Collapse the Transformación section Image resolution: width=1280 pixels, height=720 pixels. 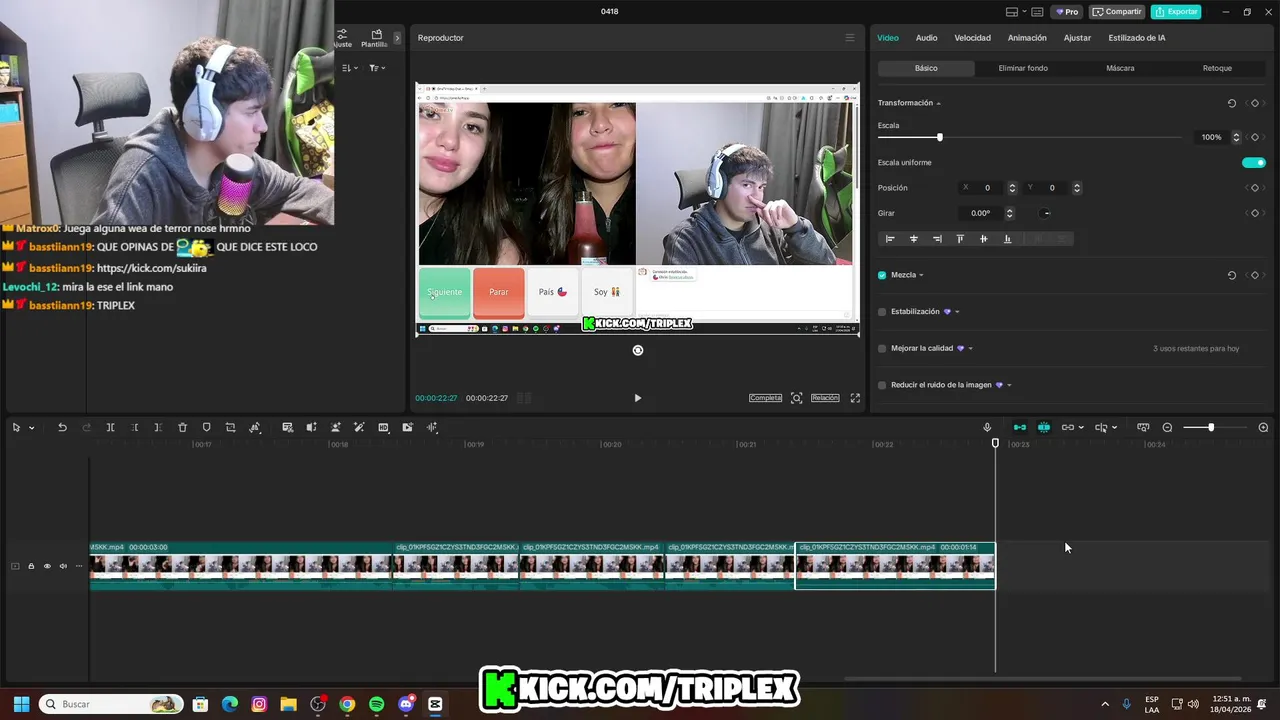click(938, 103)
